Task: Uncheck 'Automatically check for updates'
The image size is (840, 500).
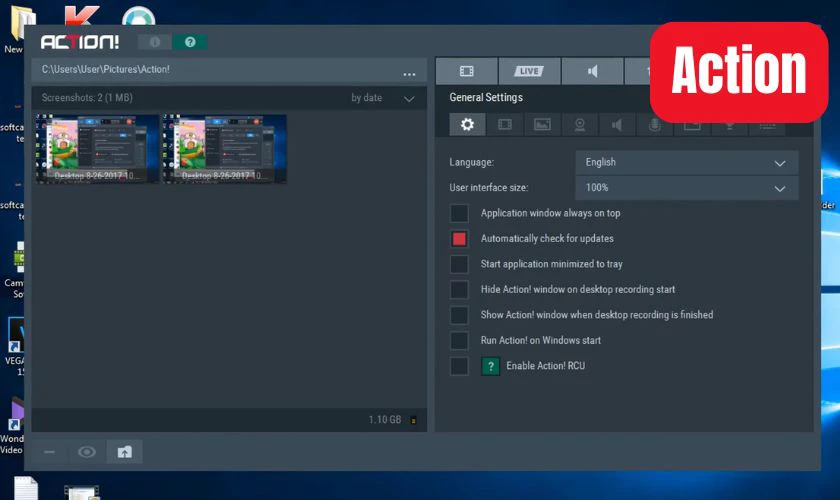Action: (459, 238)
